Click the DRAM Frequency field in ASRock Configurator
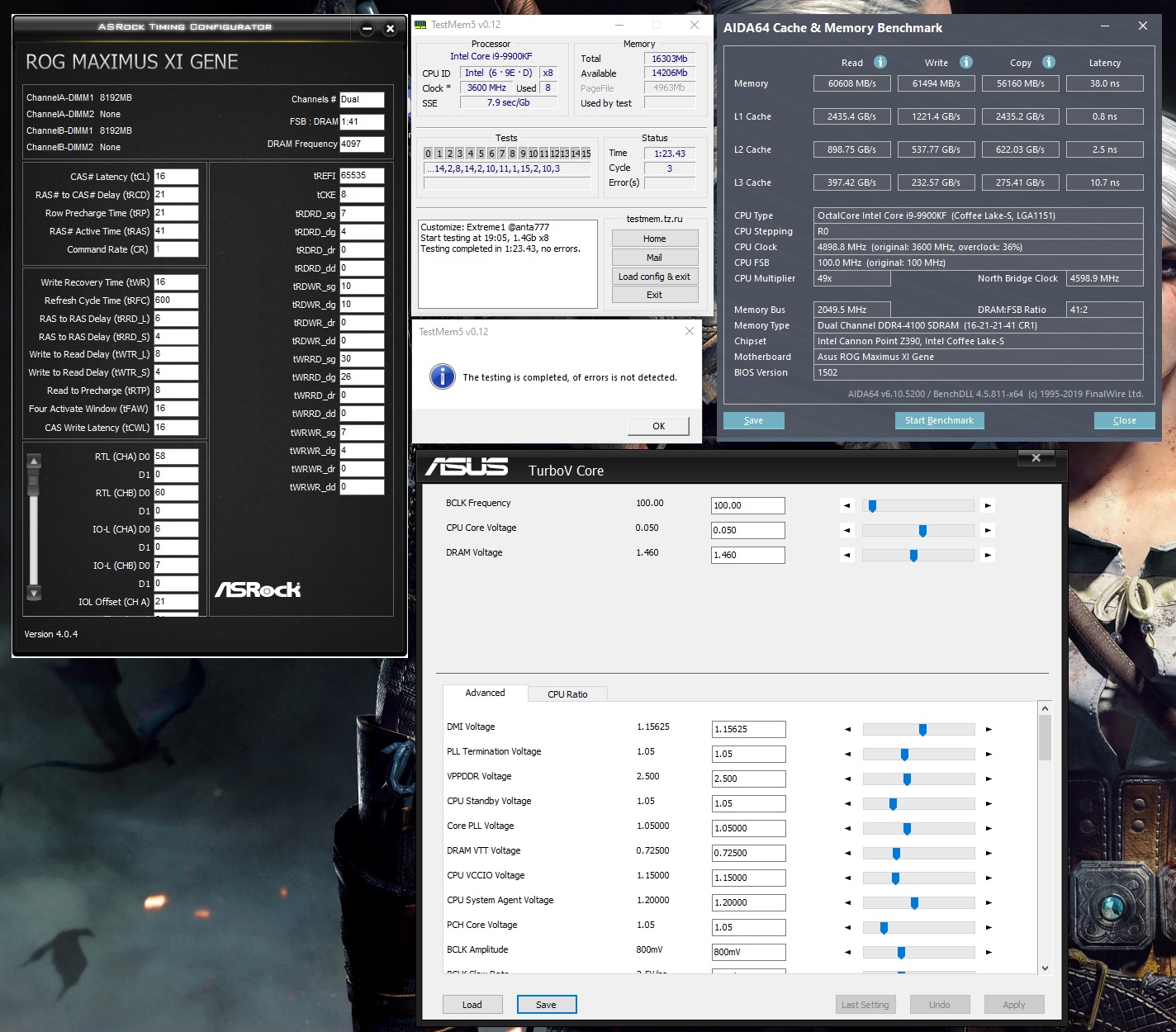The image size is (1176, 1032). click(362, 144)
